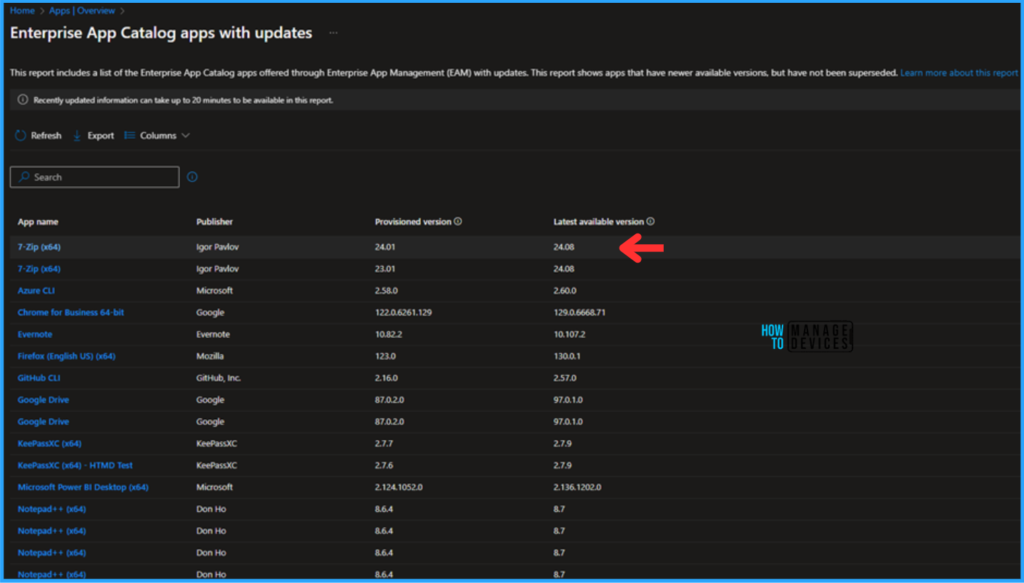Open 7-Zip (x64) with provisioned version 24.01
This screenshot has height=583, width=1024.
(39, 247)
